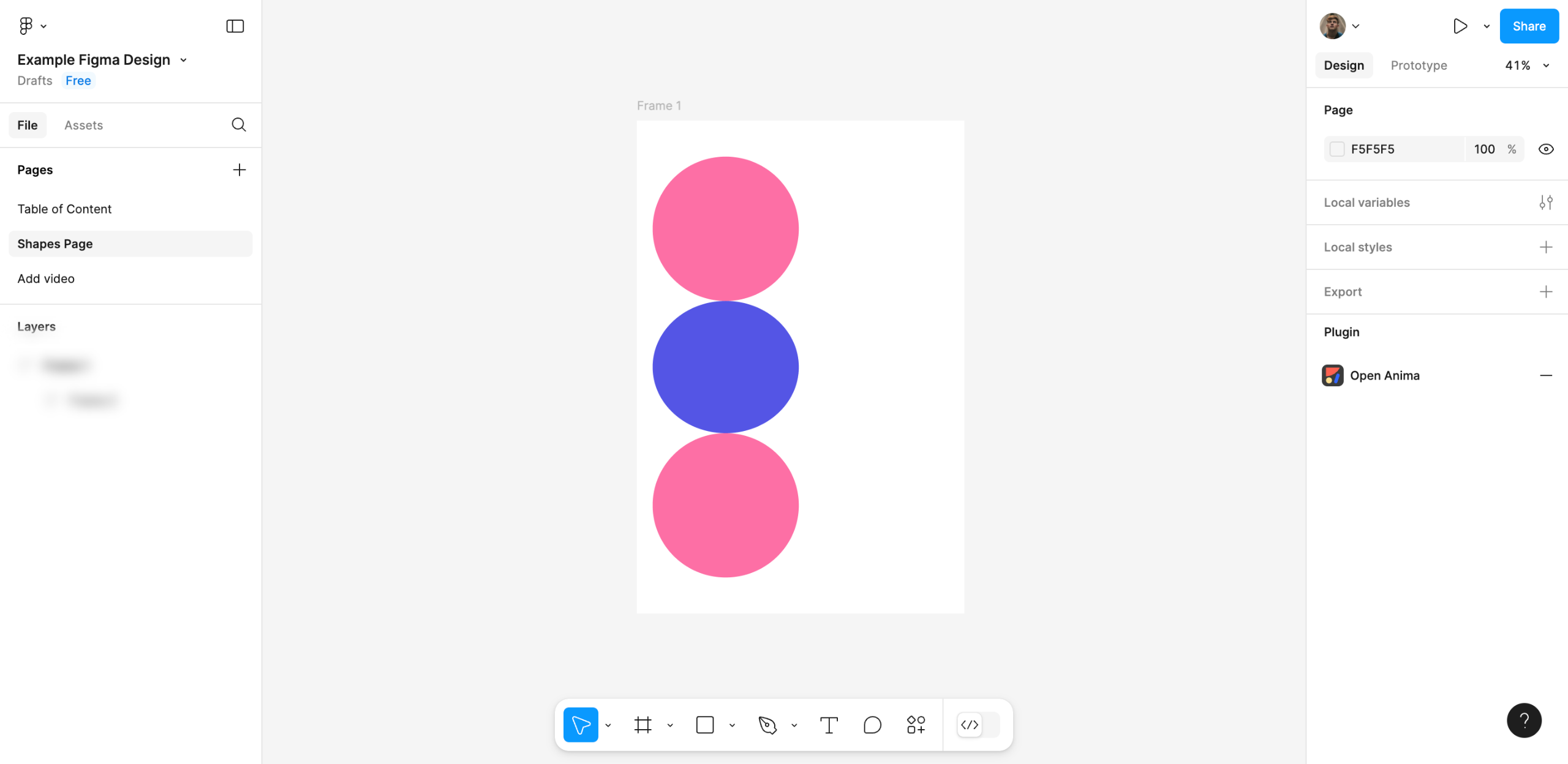
Task: Open the Figma main menu dropdown
Action: coord(32,26)
